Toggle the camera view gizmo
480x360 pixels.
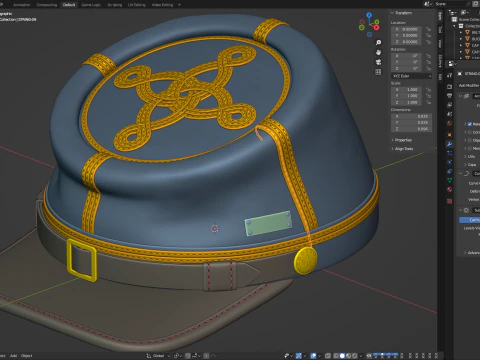(x=378, y=62)
